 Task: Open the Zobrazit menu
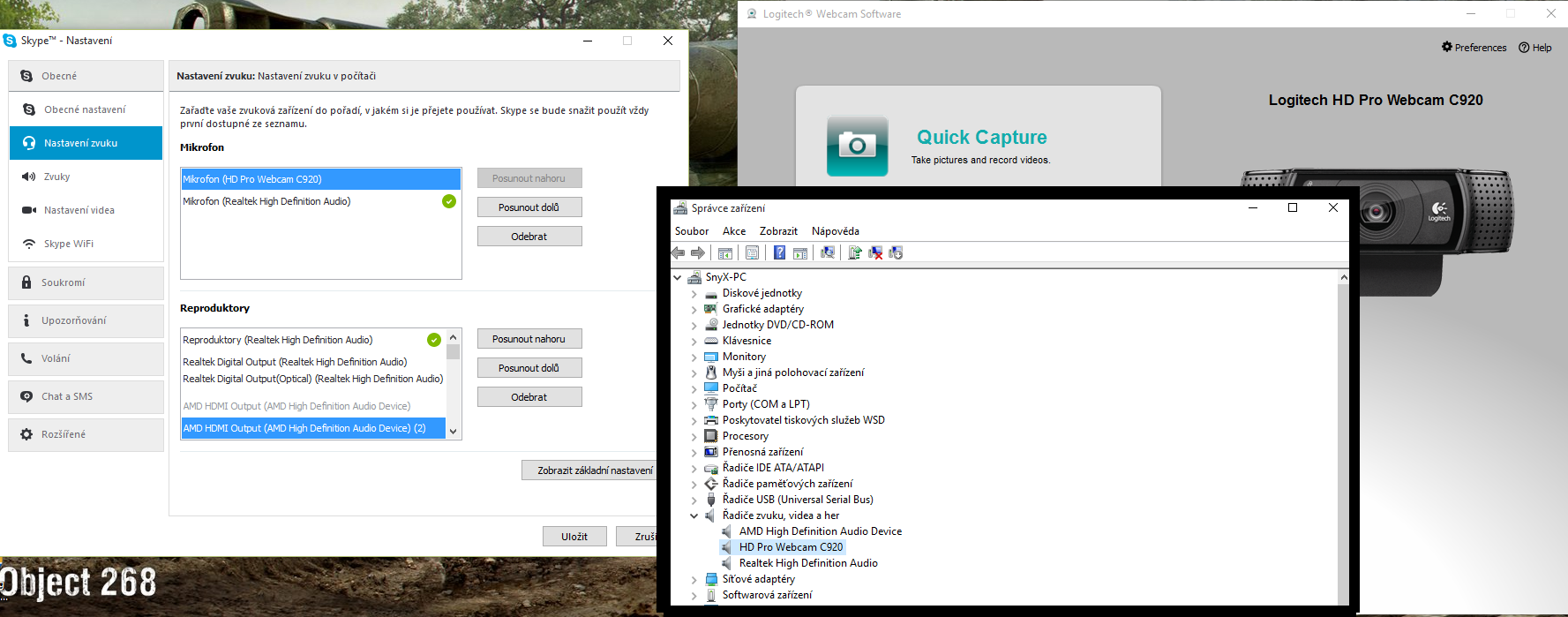coord(778,231)
